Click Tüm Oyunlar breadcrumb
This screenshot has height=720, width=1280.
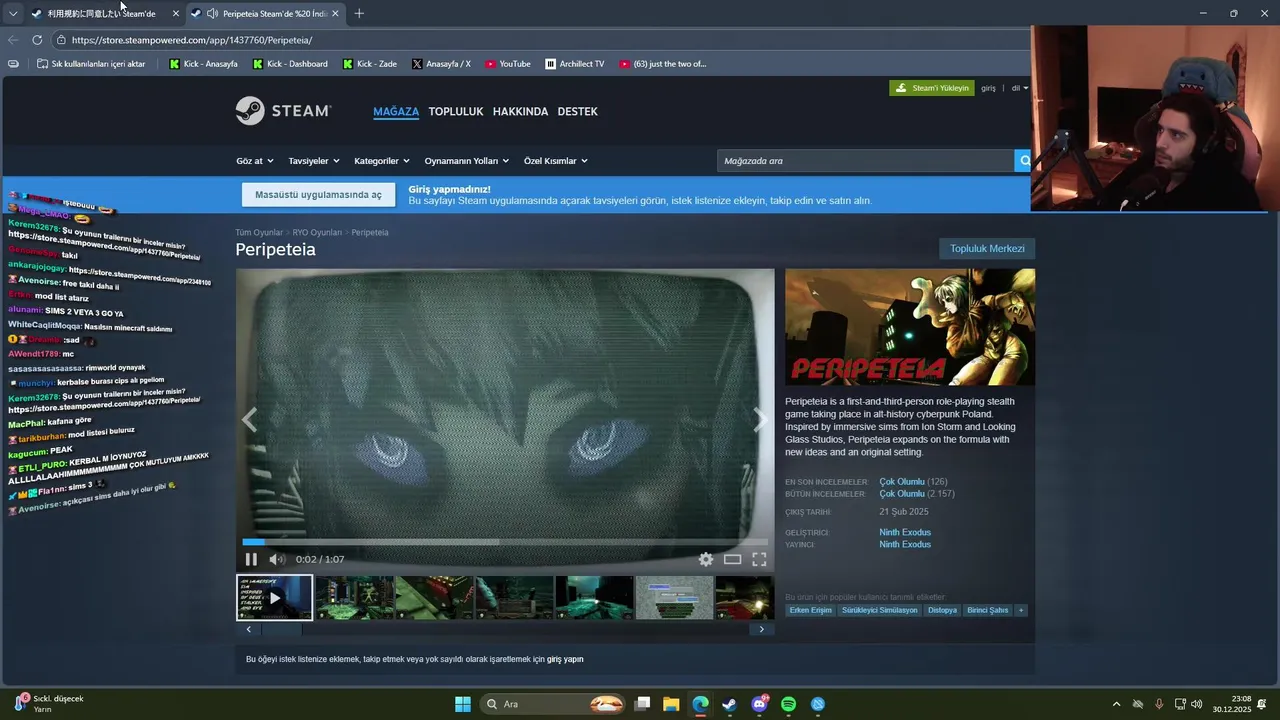click(x=259, y=232)
